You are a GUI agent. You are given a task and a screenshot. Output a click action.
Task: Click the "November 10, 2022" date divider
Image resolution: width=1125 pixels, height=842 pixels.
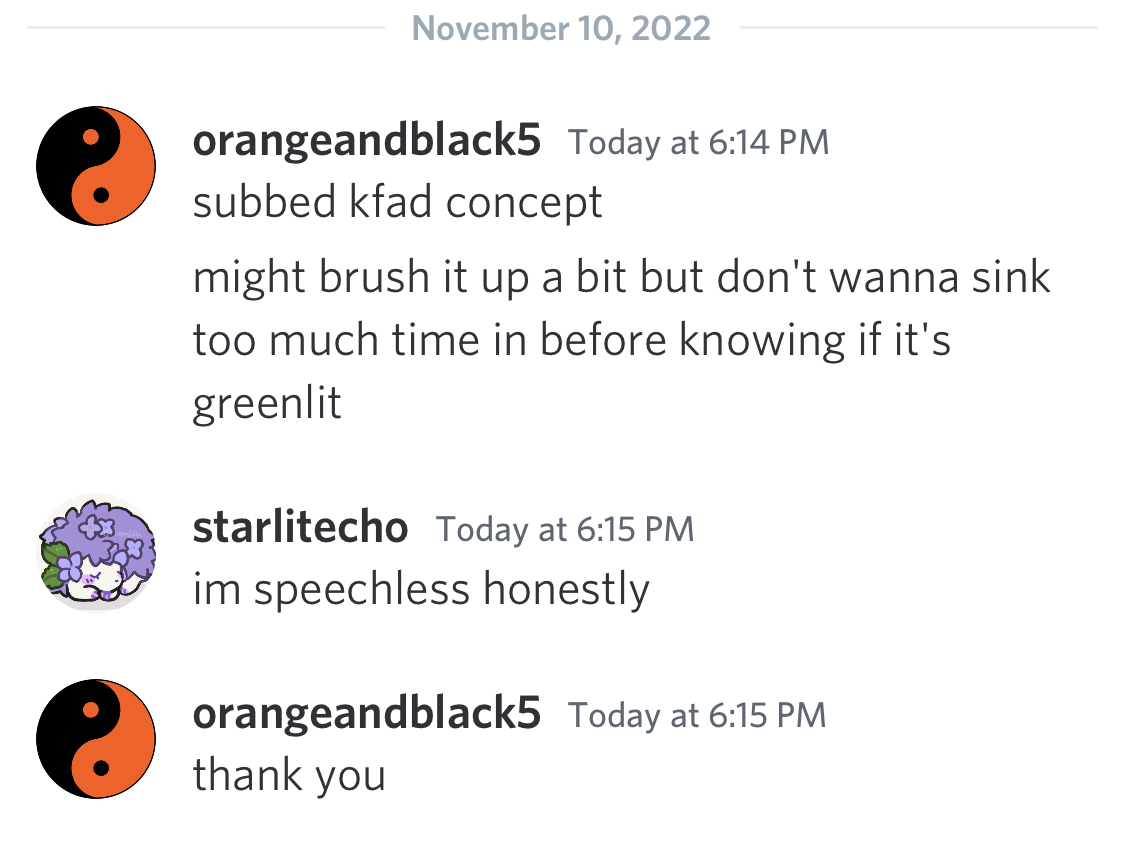pos(561,29)
